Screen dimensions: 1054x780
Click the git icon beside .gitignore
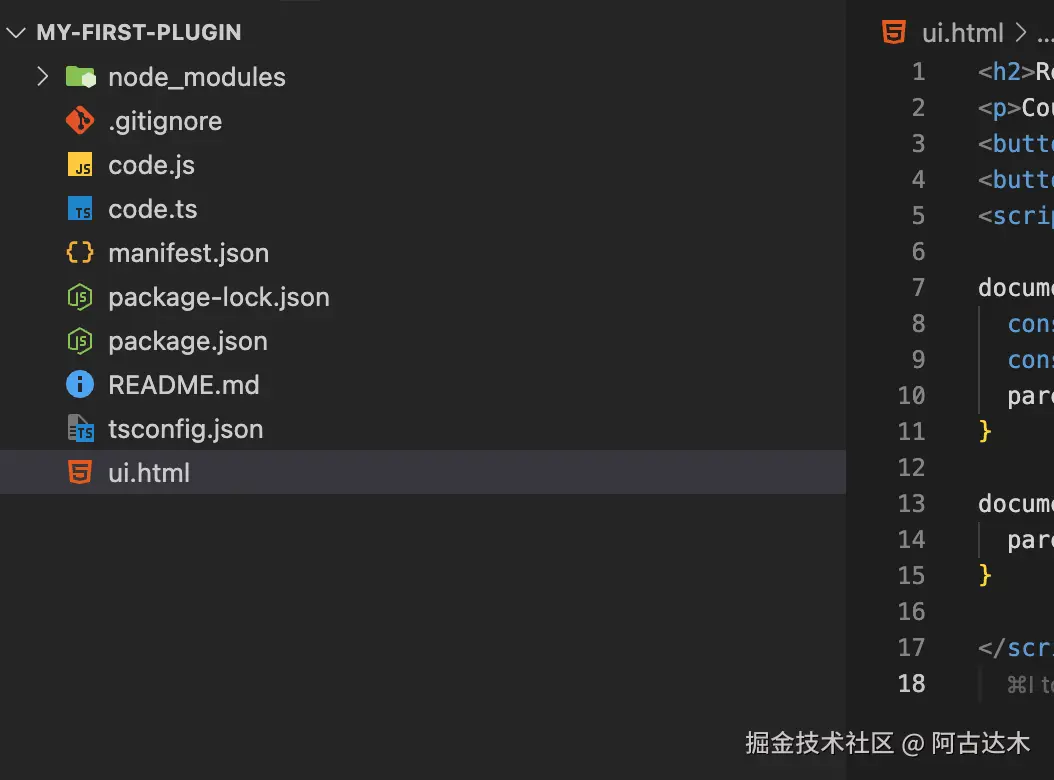(80, 121)
